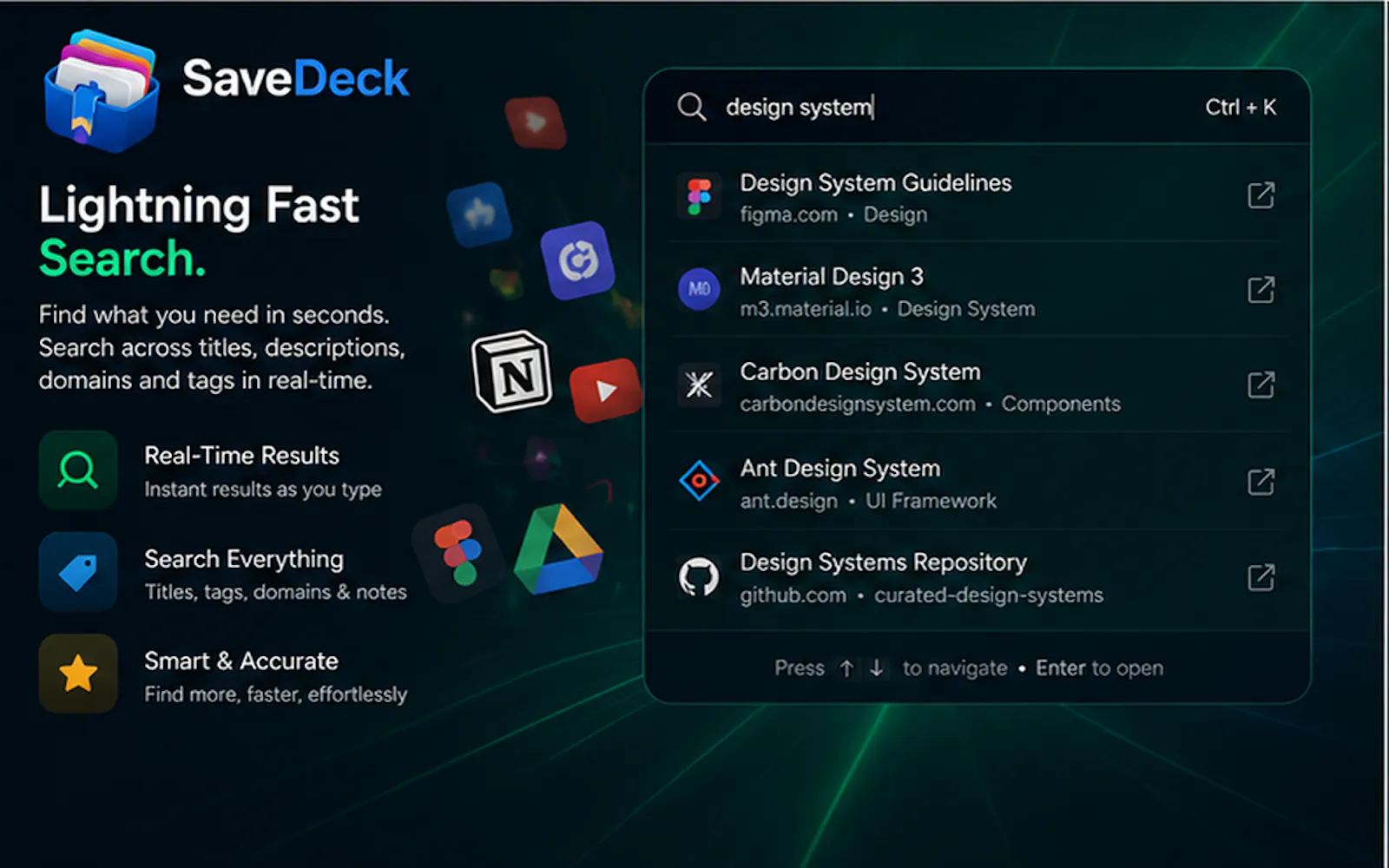The image size is (1389, 868).
Task: Click the Google Drive triangle icon
Action: [558, 549]
